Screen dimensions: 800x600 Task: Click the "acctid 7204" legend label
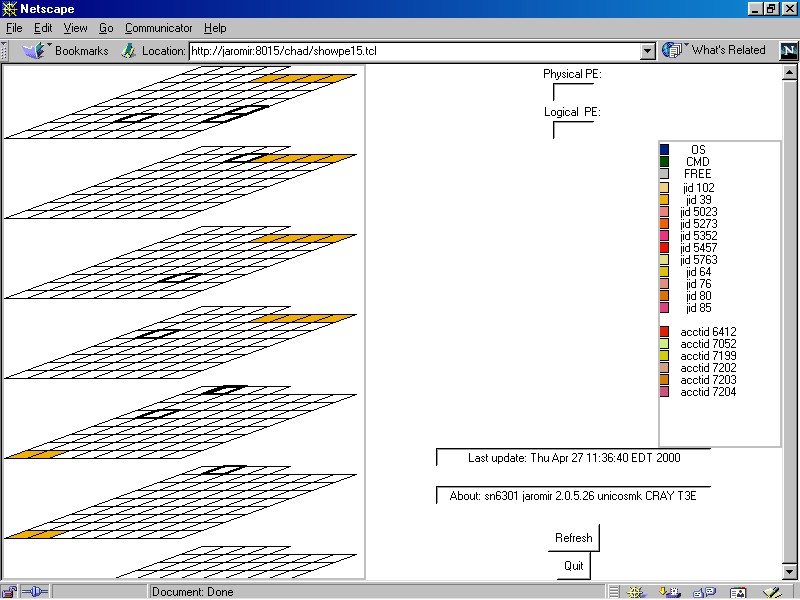(x=708, y=392)
